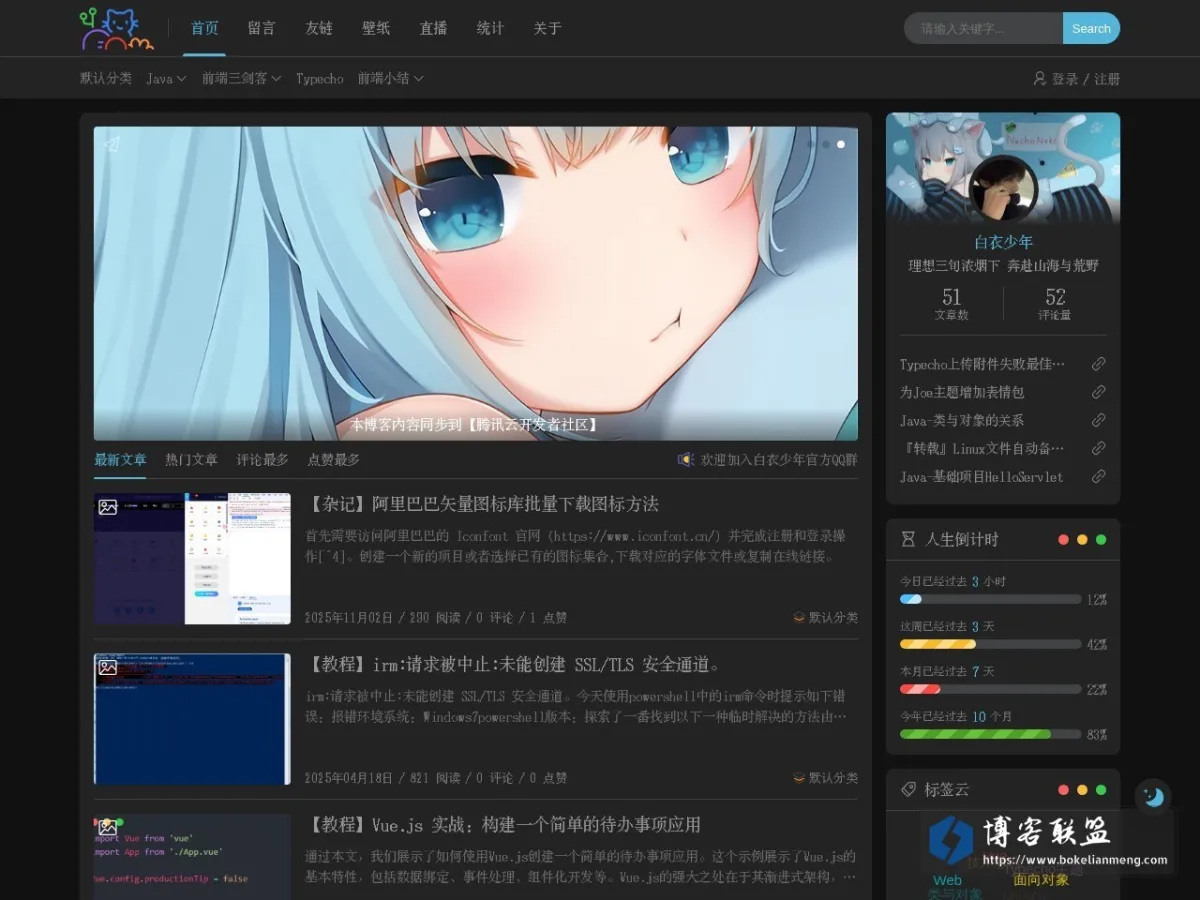Click 默认分类 label on irm article
The image size is (1200, 900).
click(833, 778)
